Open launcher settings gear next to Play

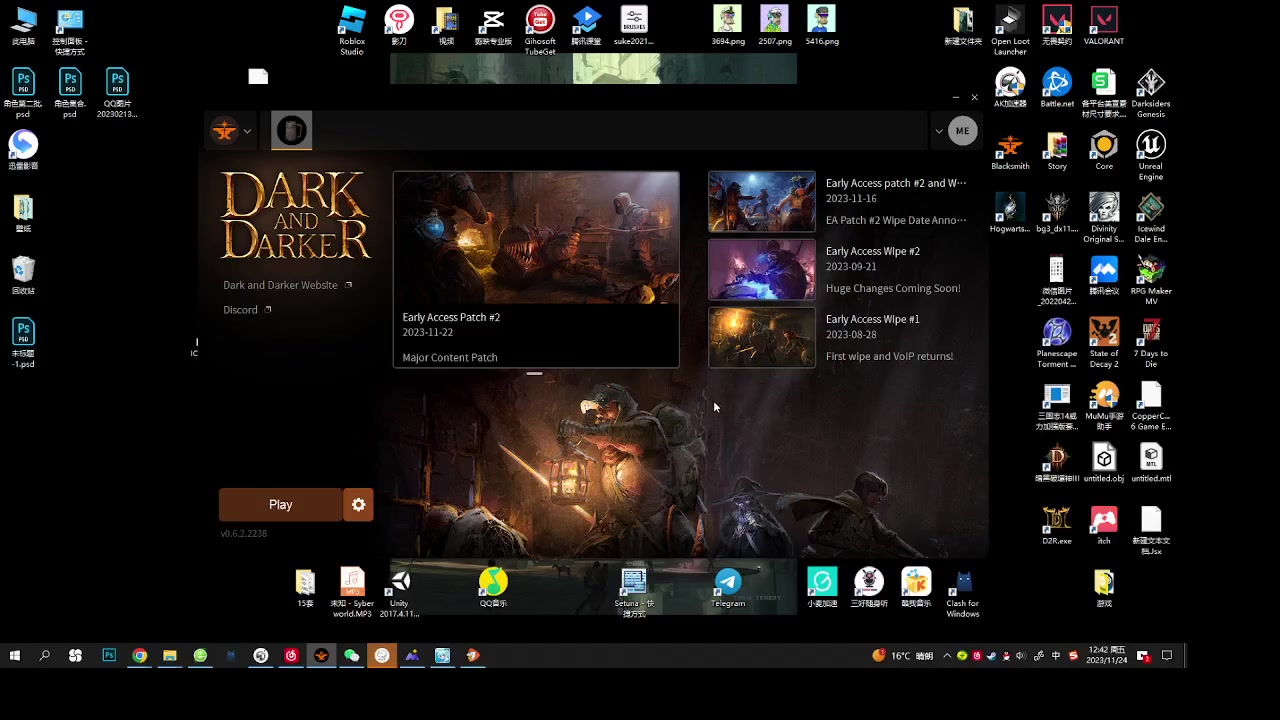[x=358, y=505]
